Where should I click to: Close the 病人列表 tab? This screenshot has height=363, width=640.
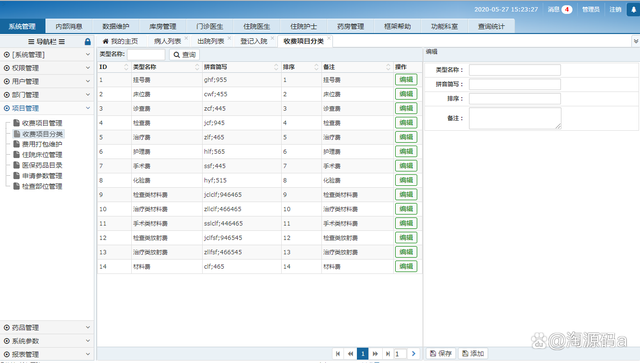(x=187, y=38)
